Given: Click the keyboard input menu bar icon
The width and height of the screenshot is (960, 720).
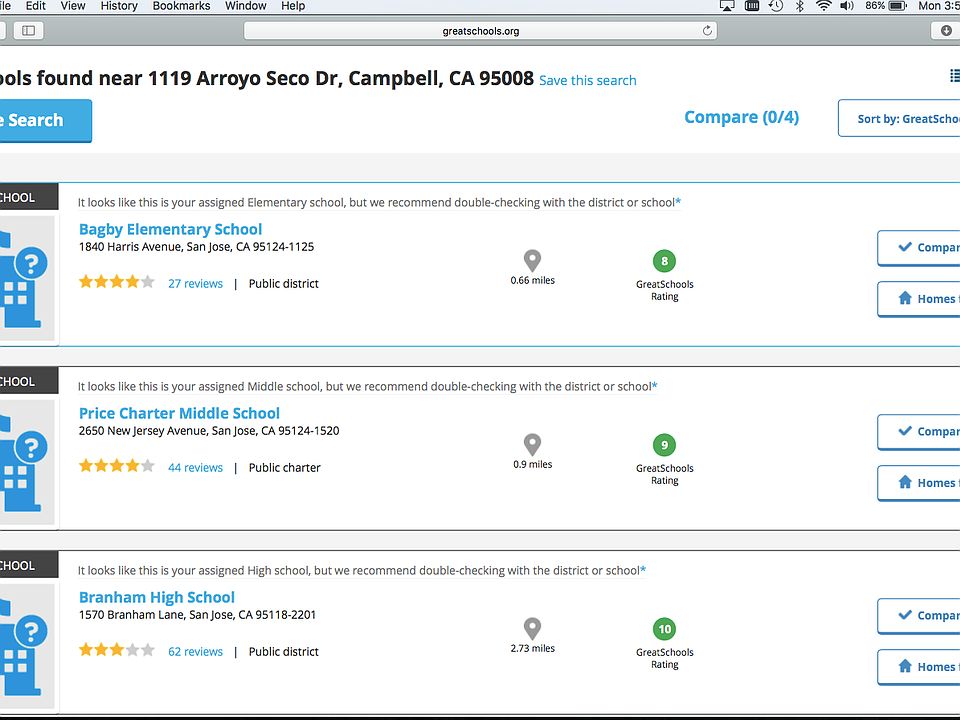Looking at the screenshot, I should [x=752, y=6].
